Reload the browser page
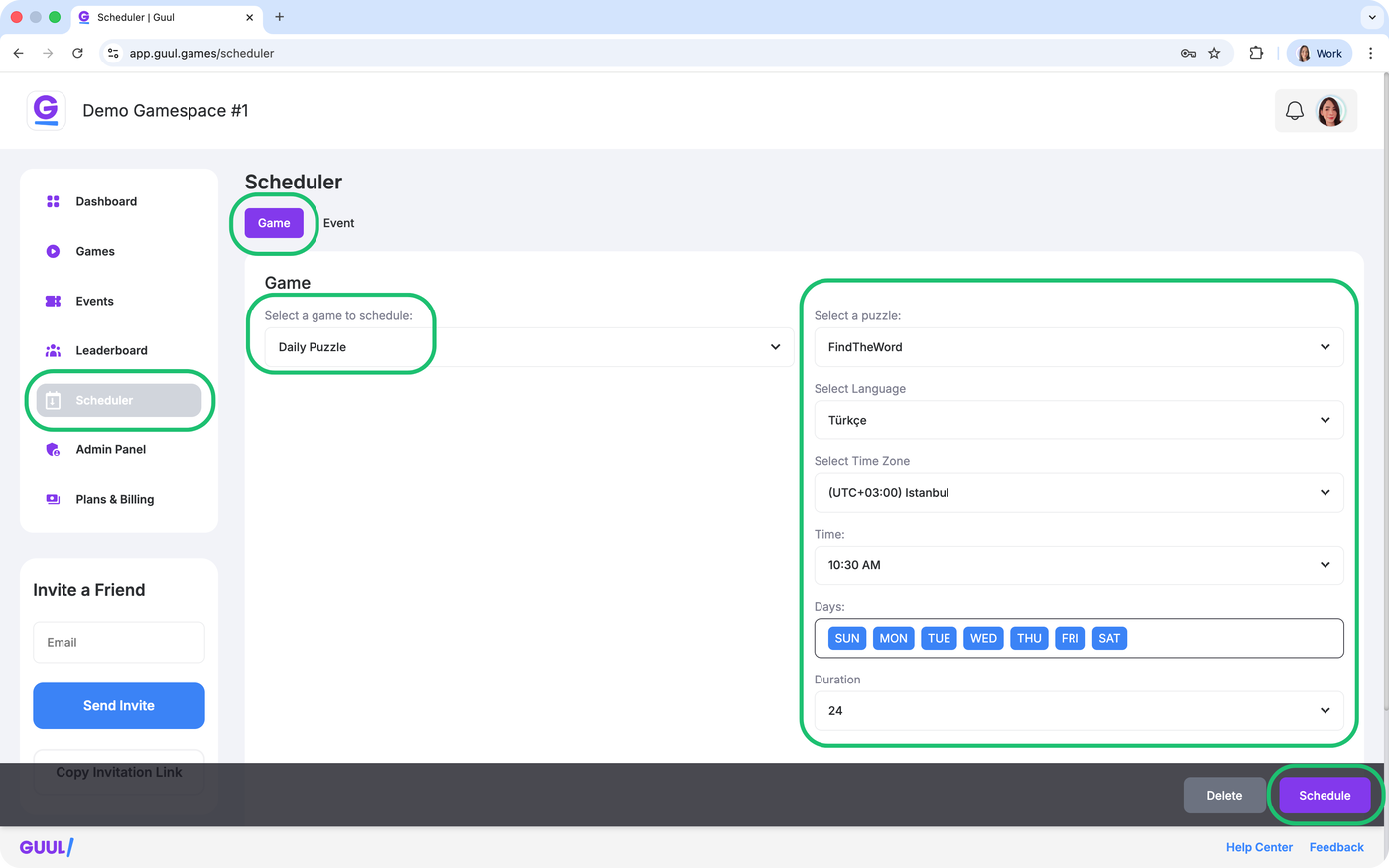 77,53
